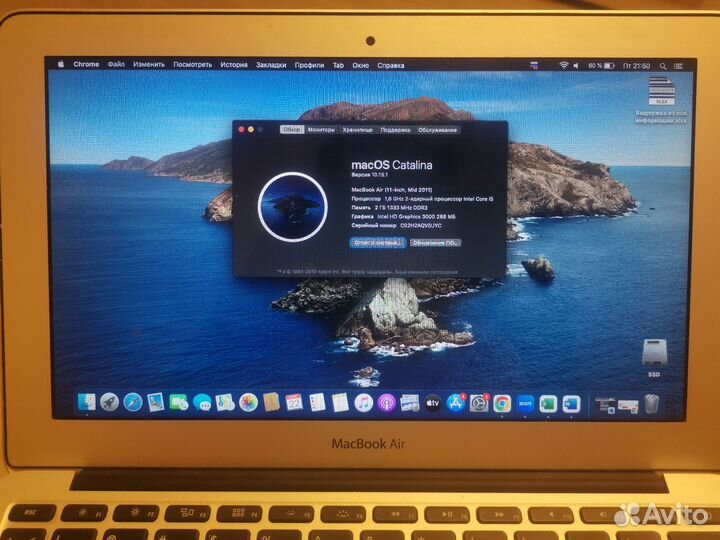
Task: Close the About This Mac window
Action: [x=241, y=129]
